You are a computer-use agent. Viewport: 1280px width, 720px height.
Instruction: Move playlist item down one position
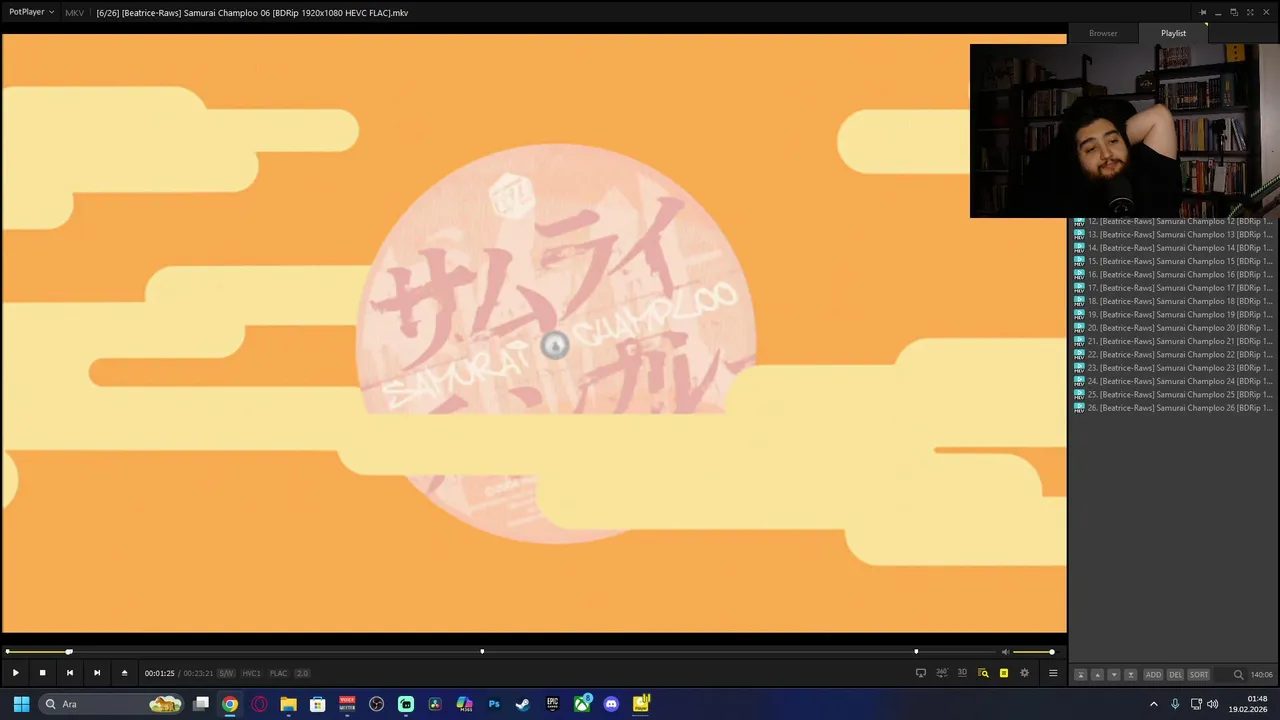point(1114,675)
